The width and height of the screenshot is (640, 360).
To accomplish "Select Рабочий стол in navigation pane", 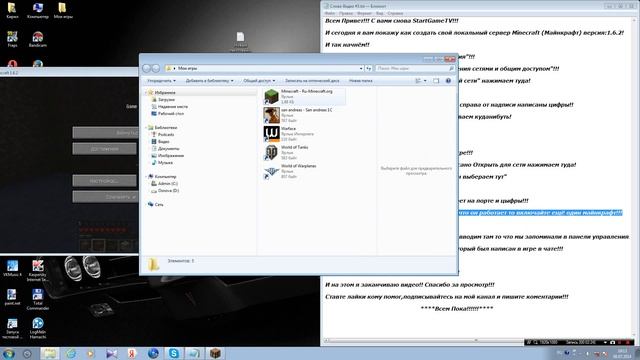I will (x=168, y=113).
